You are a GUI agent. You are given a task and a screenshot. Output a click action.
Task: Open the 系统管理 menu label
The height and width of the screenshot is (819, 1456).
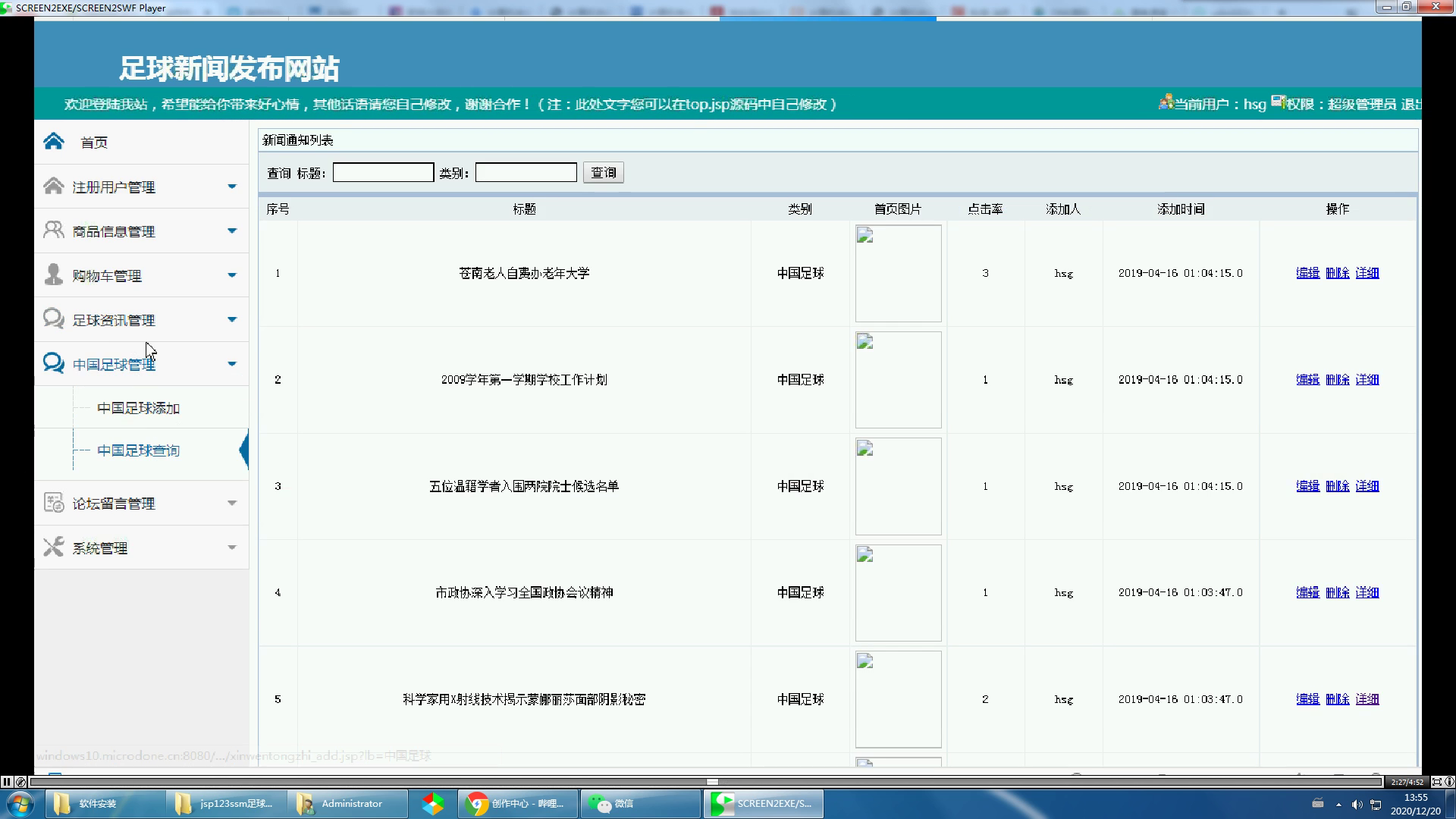click(100, 548)
